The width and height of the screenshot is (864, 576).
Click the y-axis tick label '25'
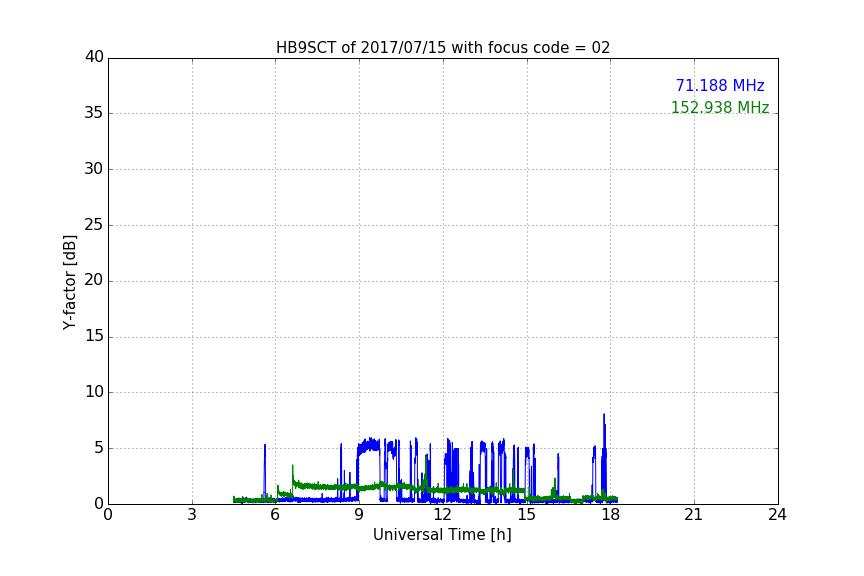[94, 224]
